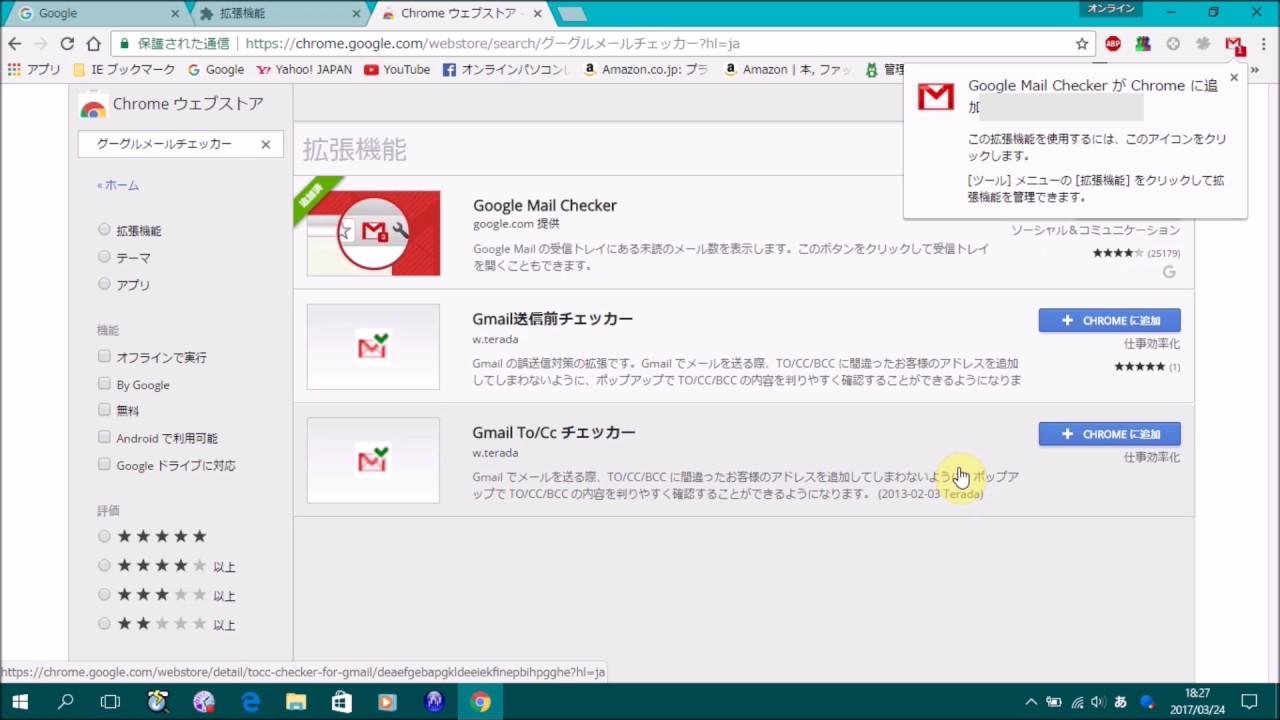Open a new tab

(572, 14)
